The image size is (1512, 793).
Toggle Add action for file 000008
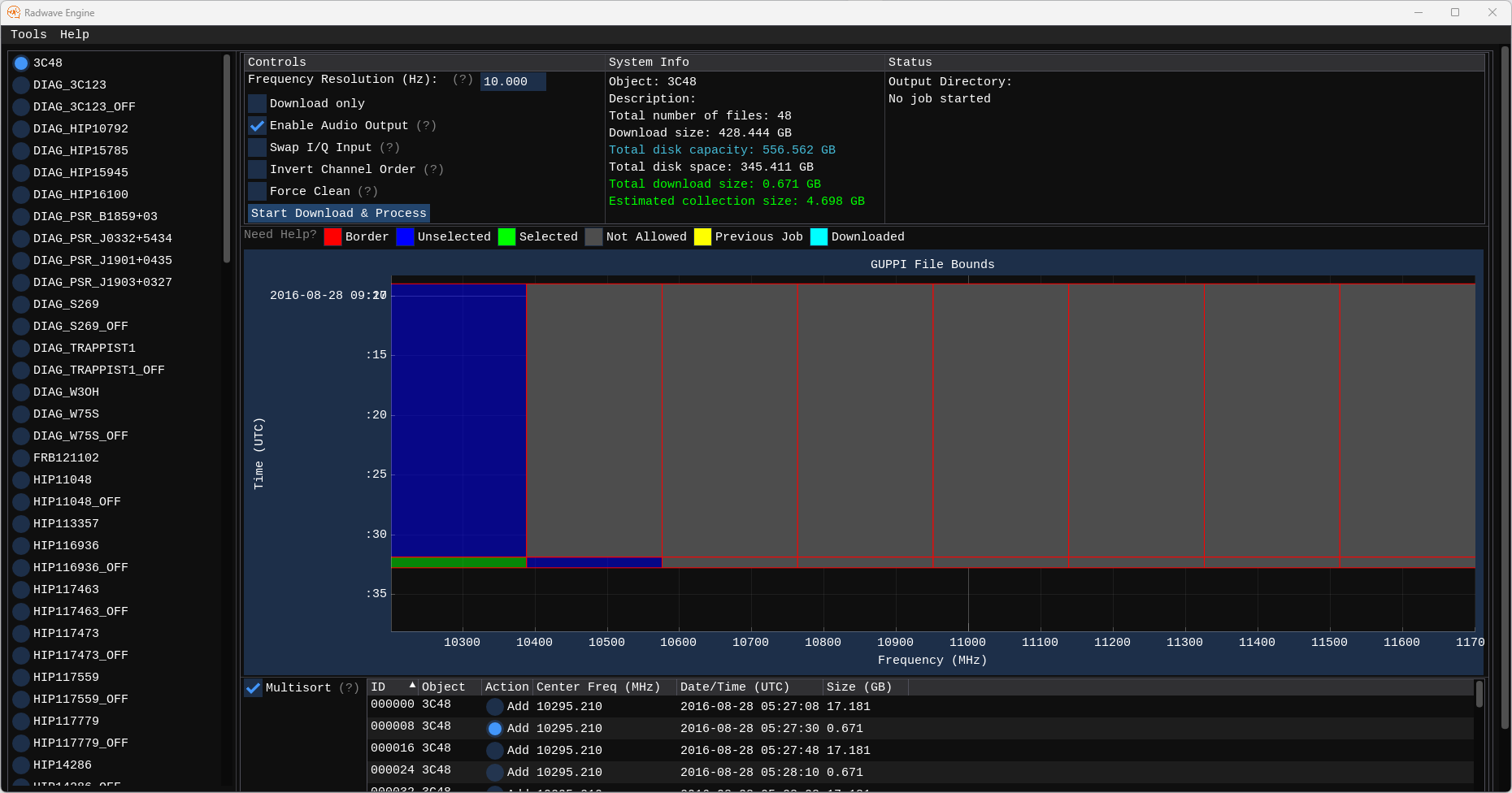click(x=494, y=729)
